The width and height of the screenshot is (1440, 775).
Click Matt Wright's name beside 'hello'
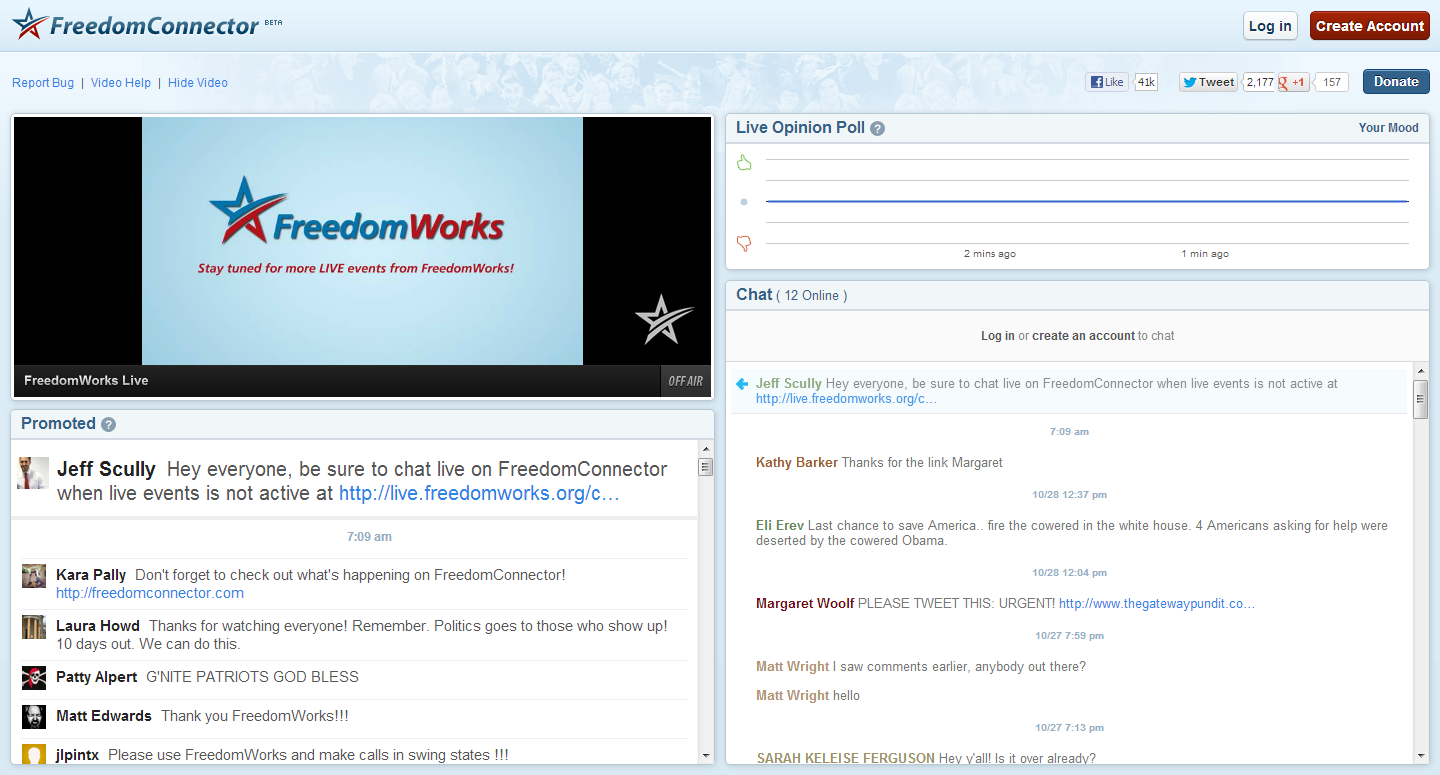pyautogui.click(x=793, y=695)
